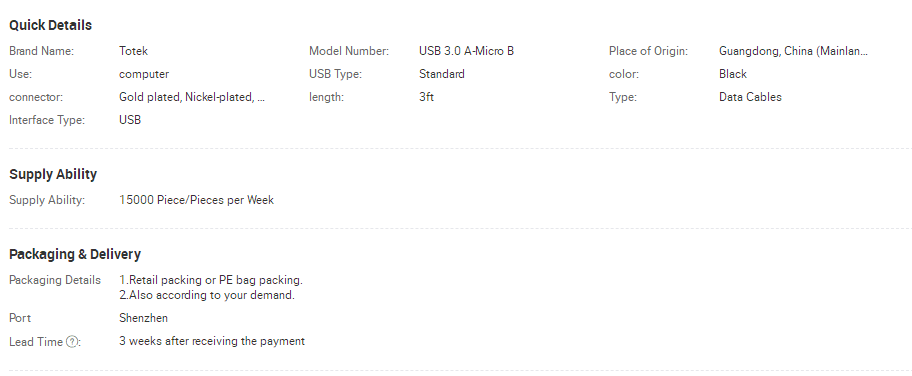Screen dimensions: 912x376
Task: Select the Supply Ability section heading
Action: 53,175
